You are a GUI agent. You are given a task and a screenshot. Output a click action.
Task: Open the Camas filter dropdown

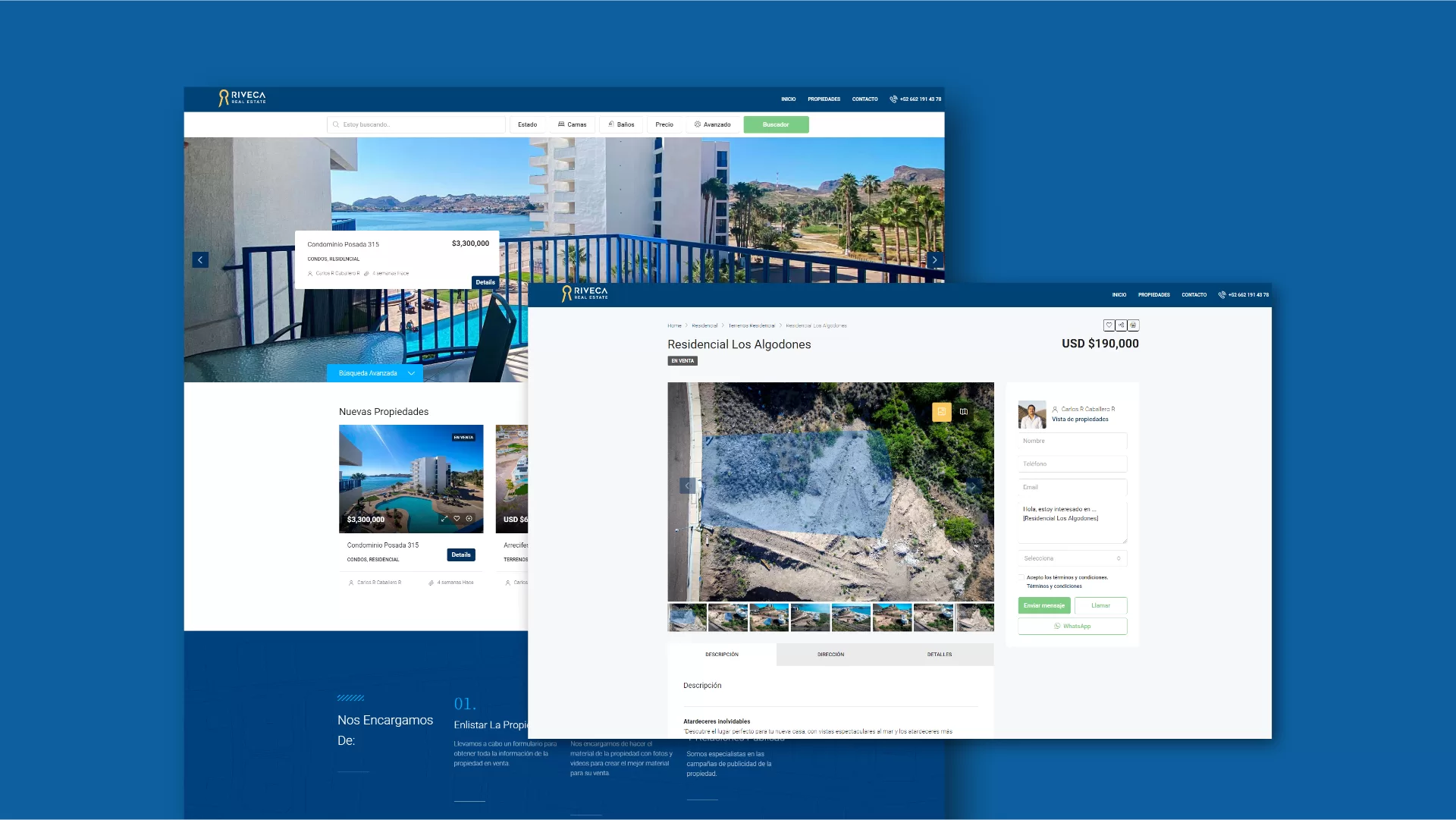coord(572,124)
